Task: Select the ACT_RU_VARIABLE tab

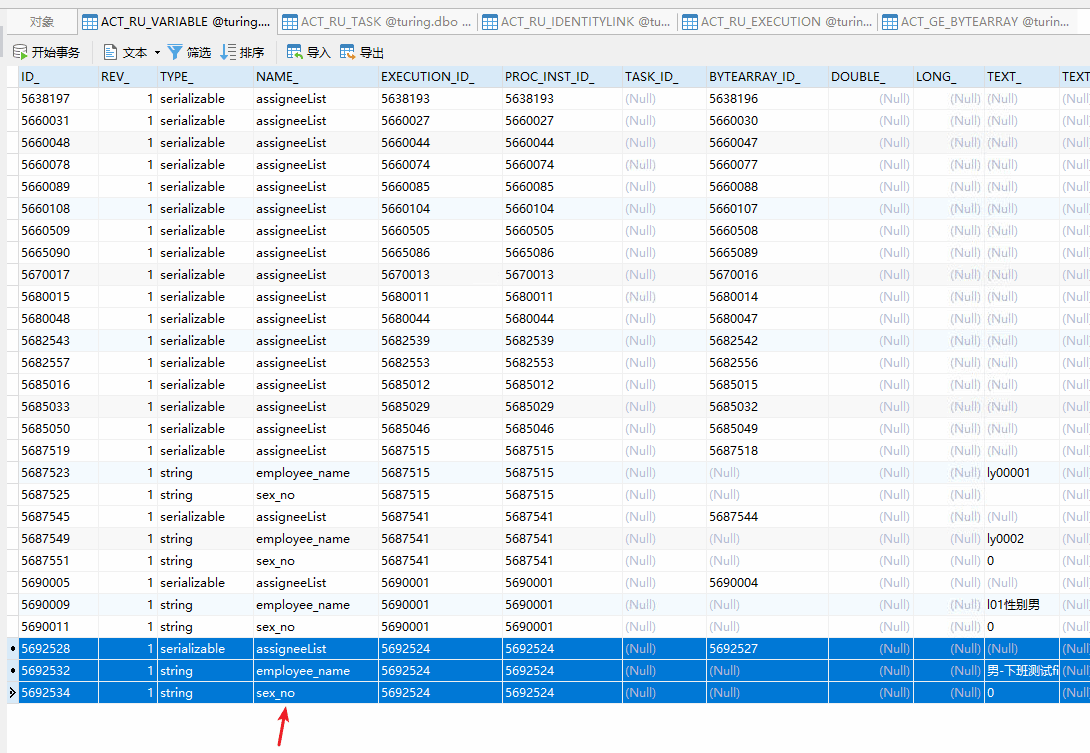Action: click(177, 22)
